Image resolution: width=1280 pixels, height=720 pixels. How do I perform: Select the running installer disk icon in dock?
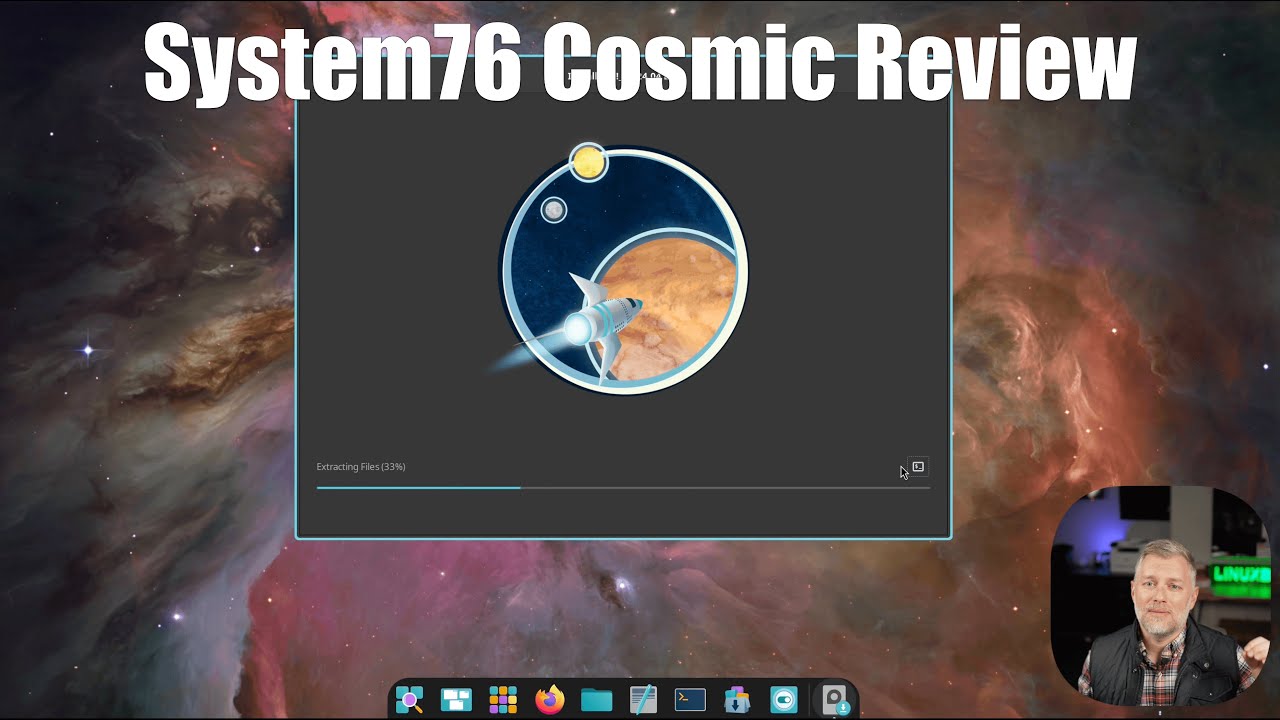pos(834,700)
